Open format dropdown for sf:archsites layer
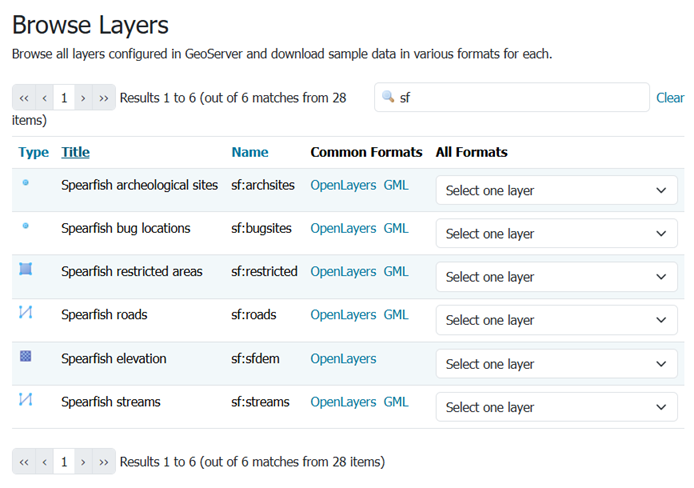 [556, 191]
